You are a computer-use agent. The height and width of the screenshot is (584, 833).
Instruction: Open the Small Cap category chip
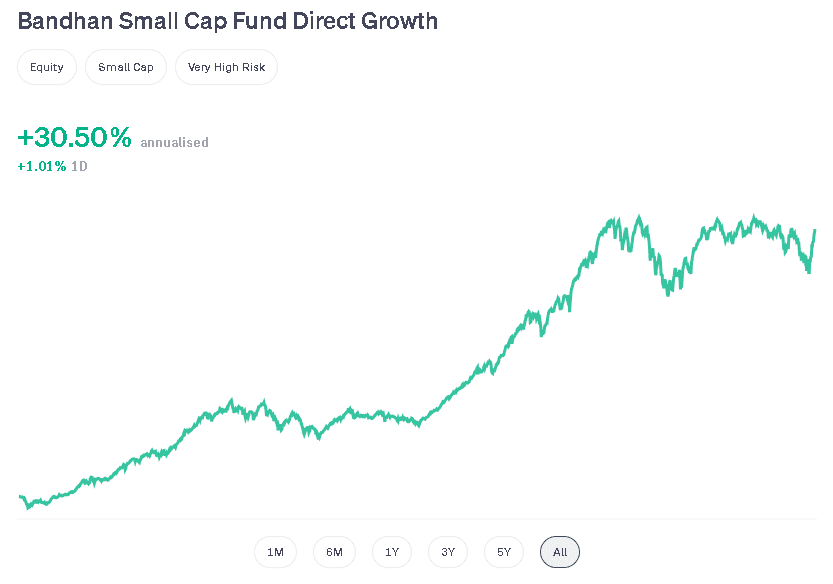pyautogui.click(x=125, y=67)
